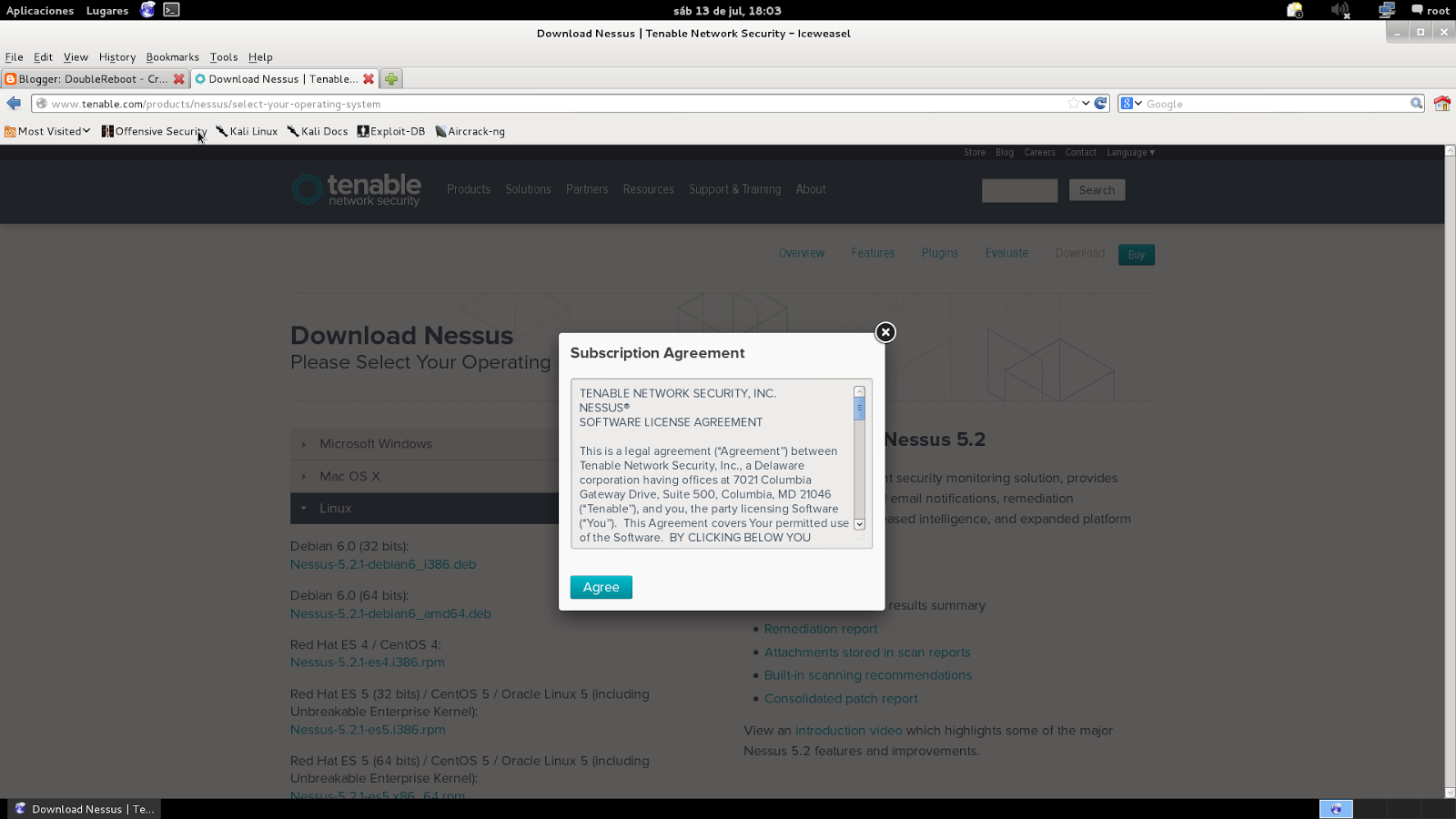Screen dimensions: 1456x819
Task: Open Aircrack-ng bookmark
Action: [470, 131]
